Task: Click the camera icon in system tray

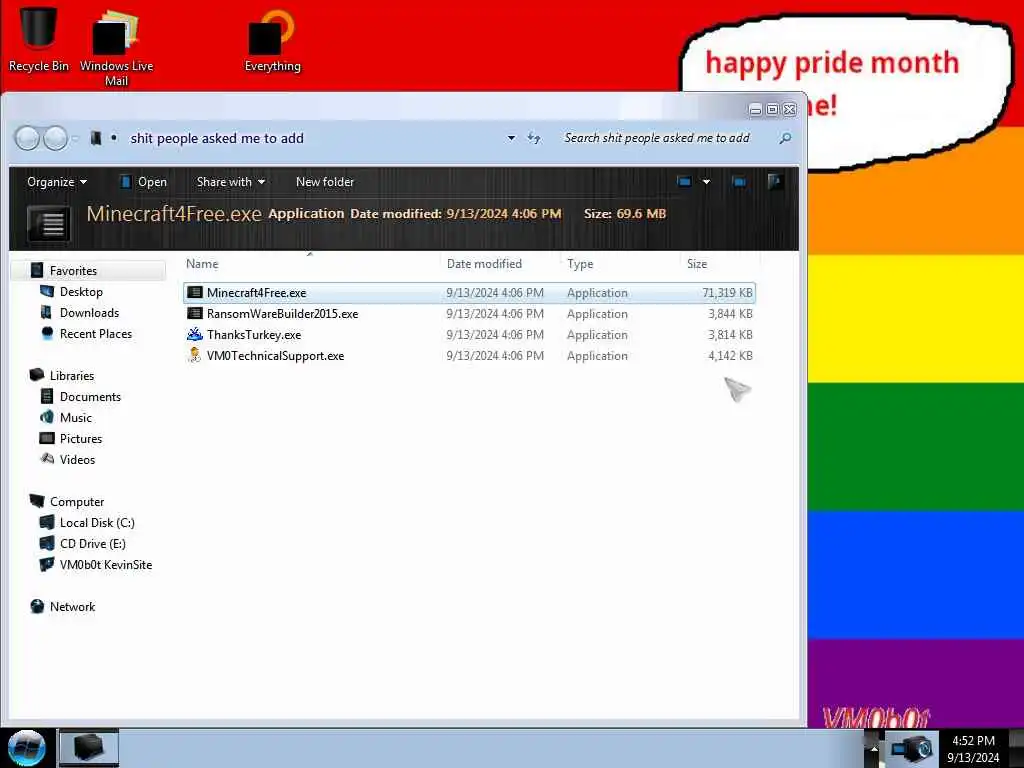Action: click(x=912, y=748)
